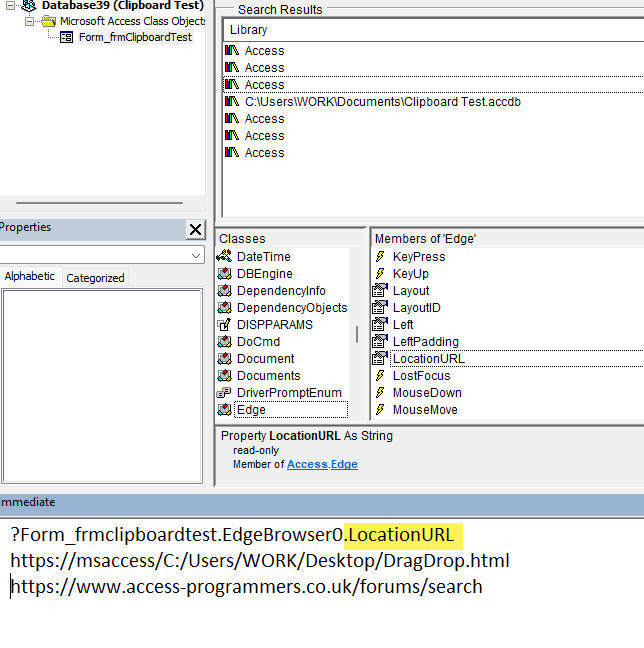Select the MouseDown event member
This screenshot has width=644, height=648.
coord(427,393)
